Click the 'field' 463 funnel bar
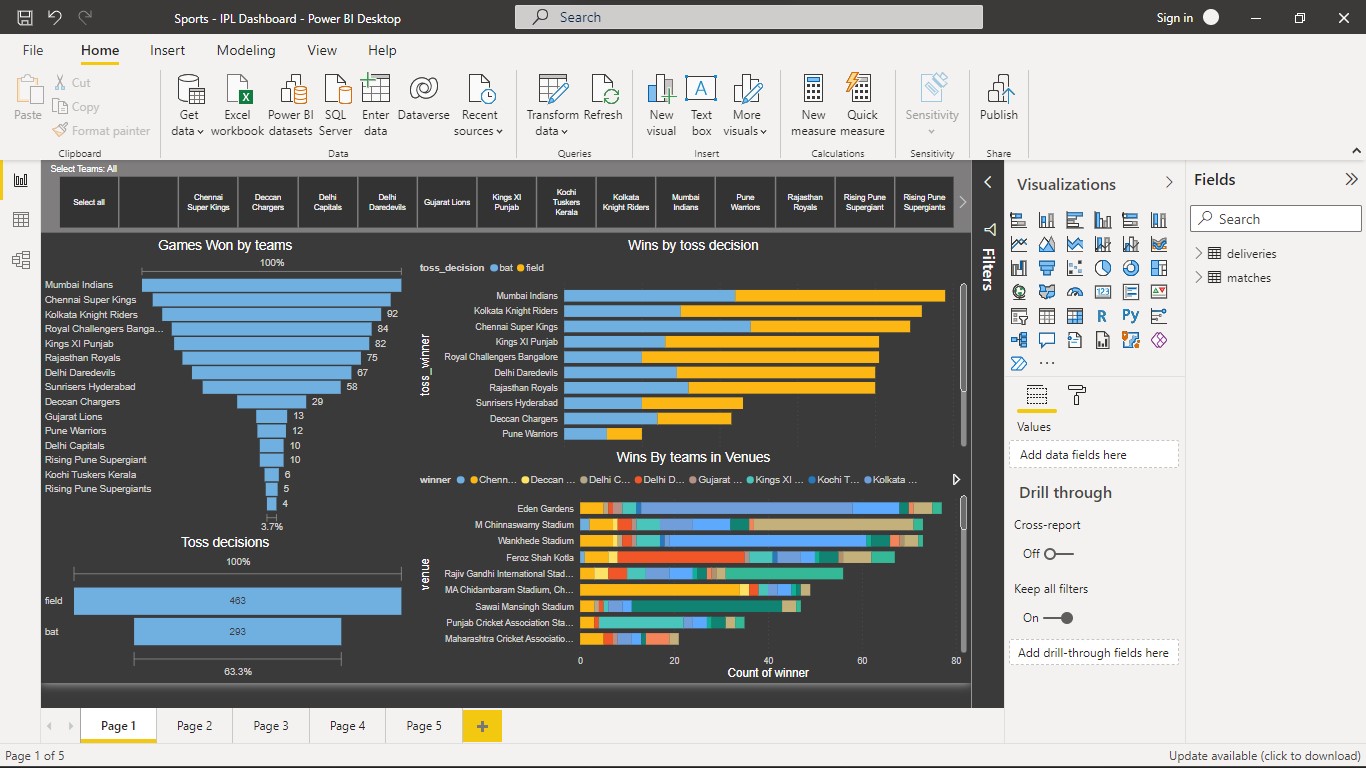1366x768 pixels. click(x=237, y=601)
